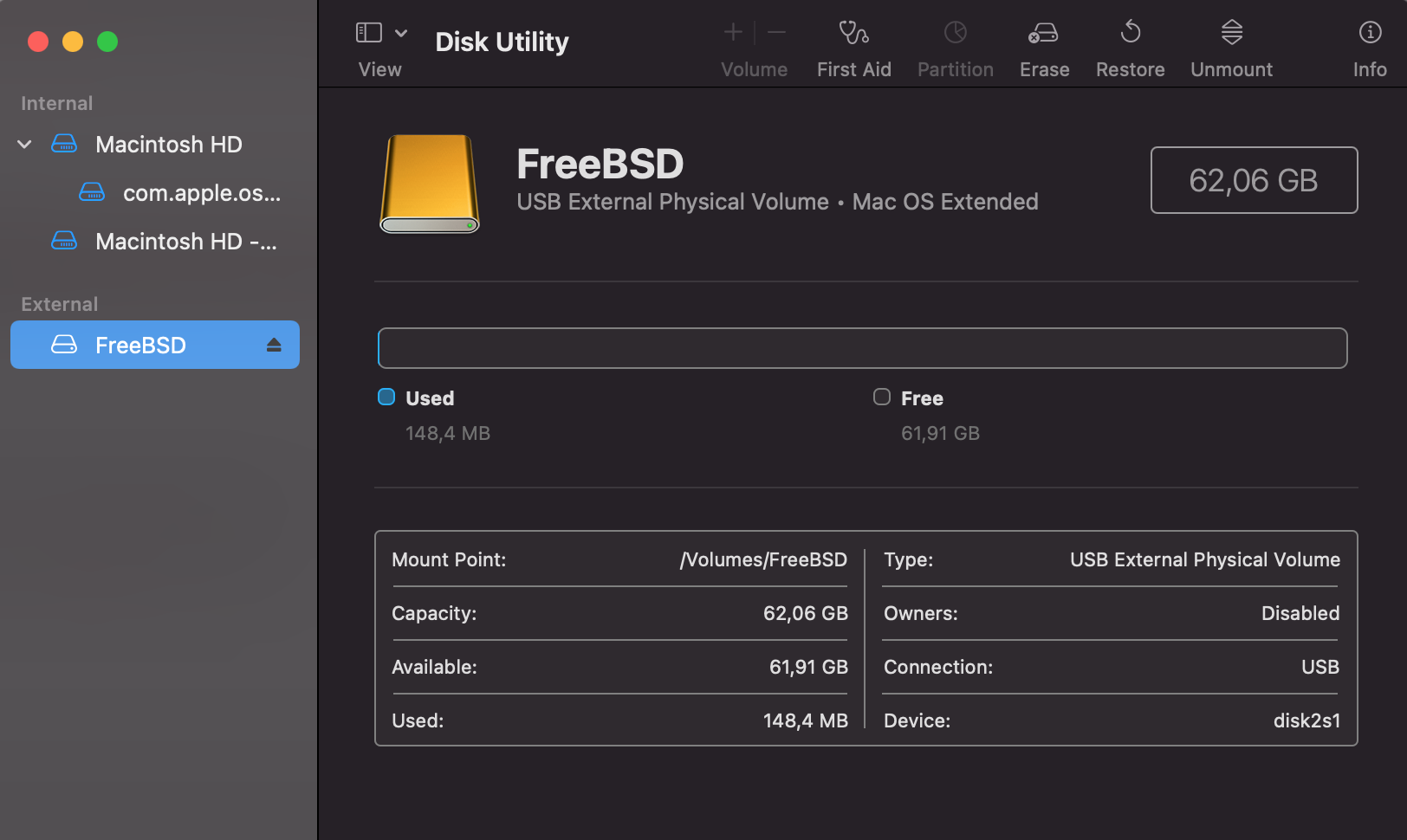Click the Erase drive icon
Screen dimensions: 1407x840
(1044, 33)
